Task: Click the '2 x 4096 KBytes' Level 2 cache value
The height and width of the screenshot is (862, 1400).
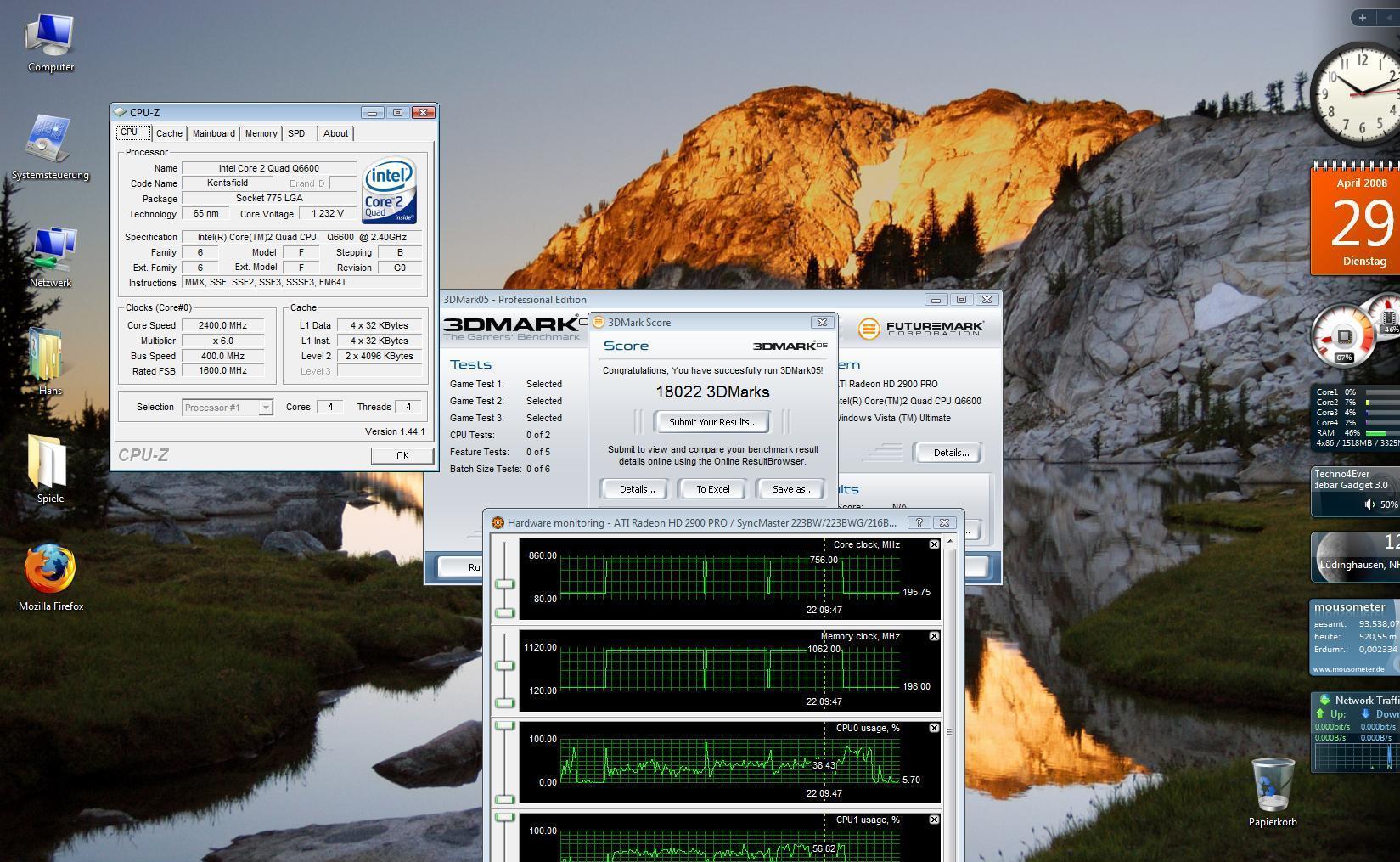Action: click(x=380, y=356)
